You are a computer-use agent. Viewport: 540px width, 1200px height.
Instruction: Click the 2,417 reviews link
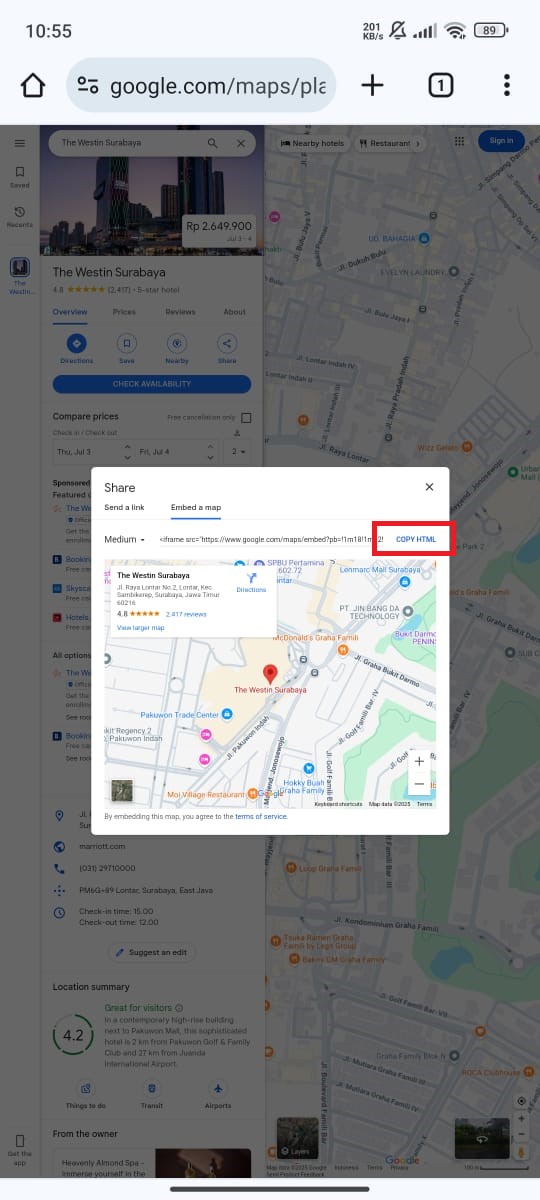click(186, 614)
